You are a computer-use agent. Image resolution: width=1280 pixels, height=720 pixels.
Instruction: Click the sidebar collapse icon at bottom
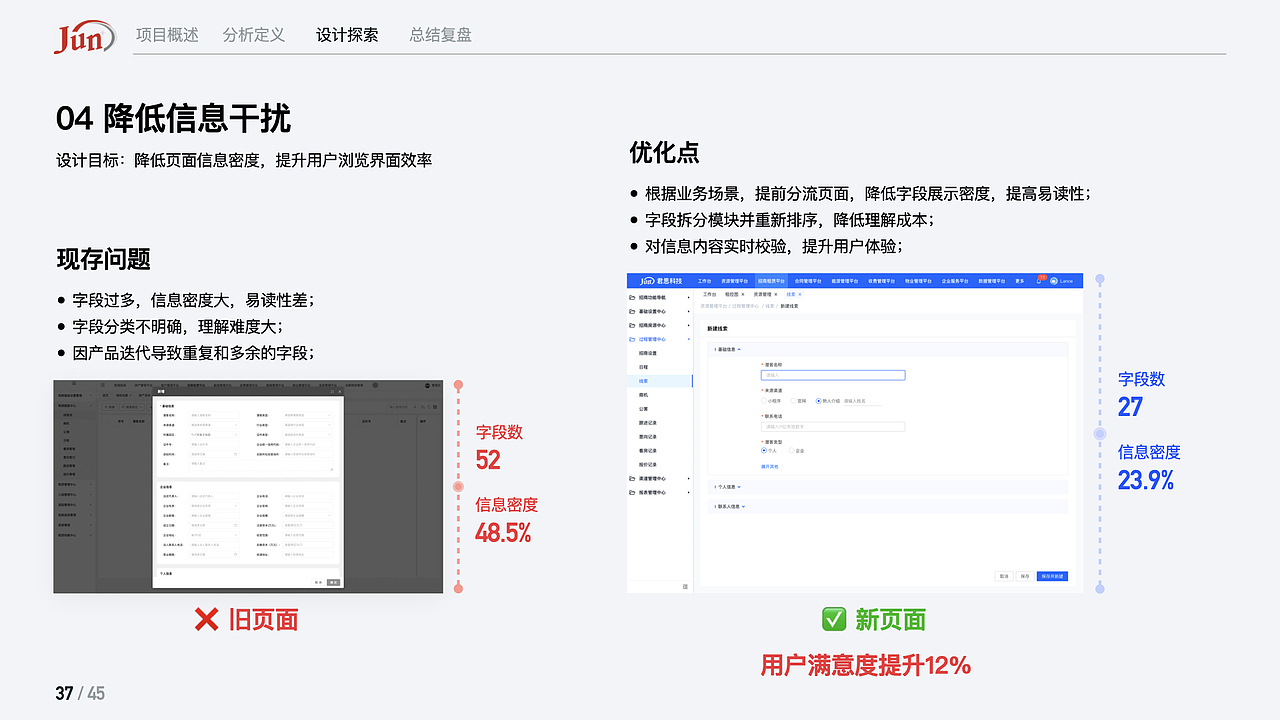pyautogui.click(x=685, y=586)
